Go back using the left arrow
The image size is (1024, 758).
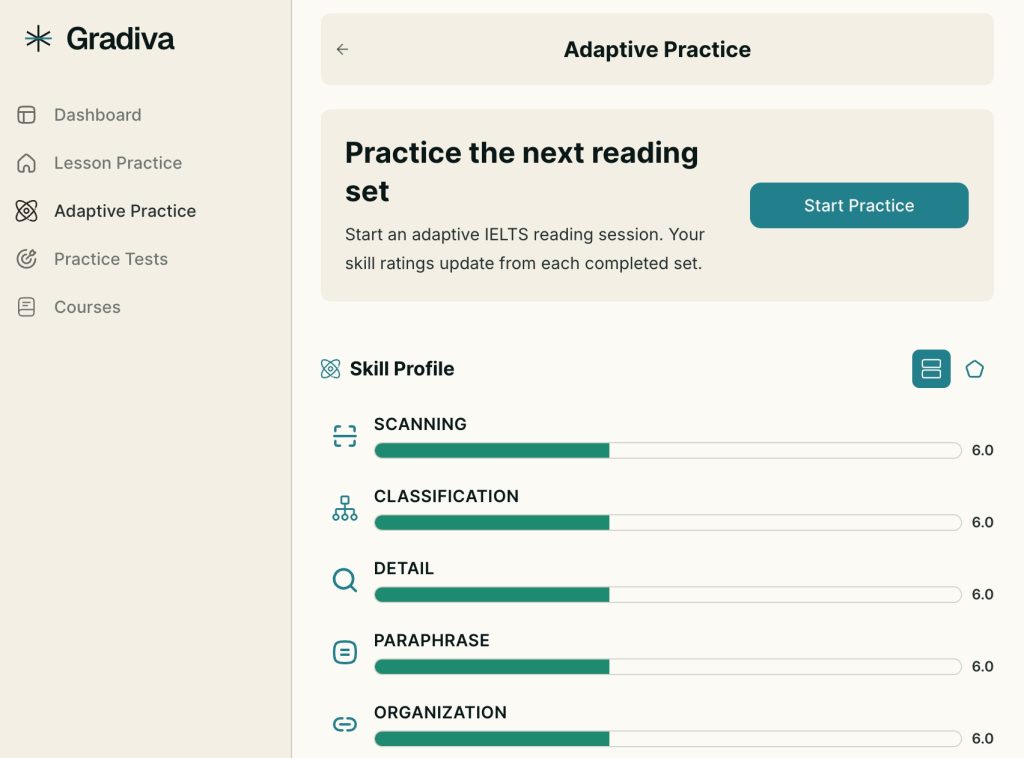[342, 49]
